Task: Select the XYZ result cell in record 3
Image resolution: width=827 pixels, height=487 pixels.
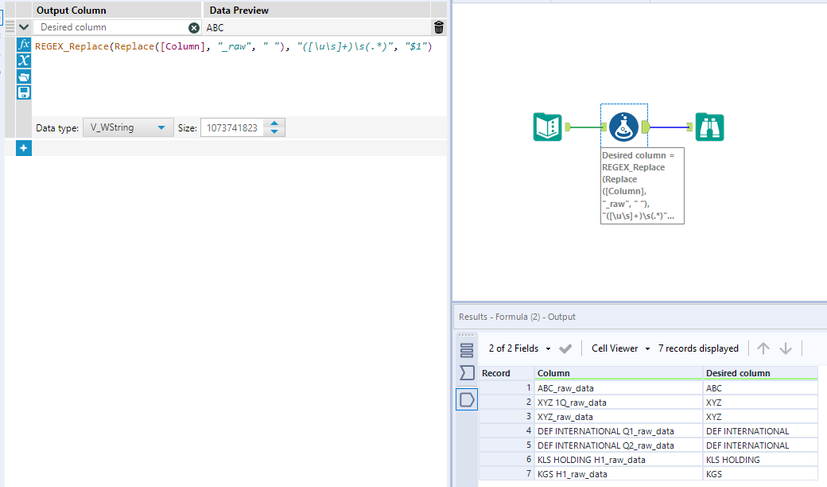Action: click(x=760, y=417)
